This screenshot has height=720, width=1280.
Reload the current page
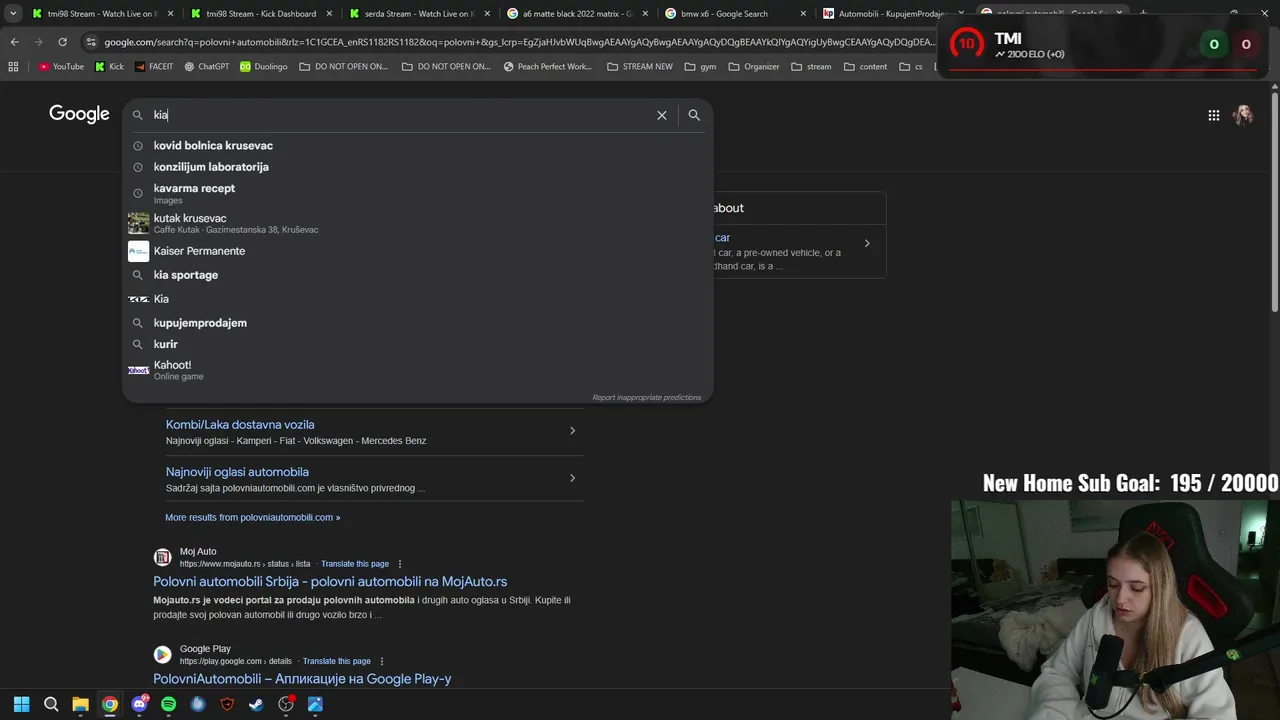click(62, 42)
